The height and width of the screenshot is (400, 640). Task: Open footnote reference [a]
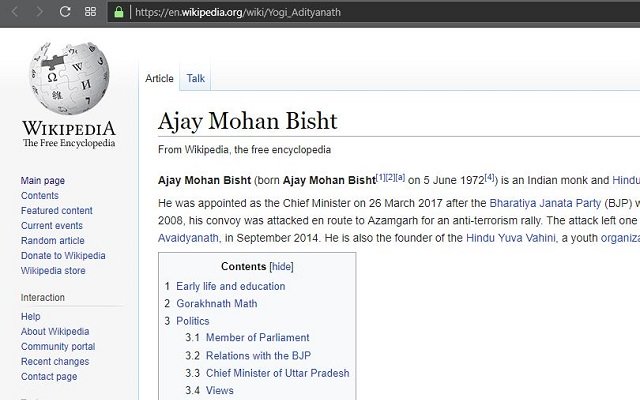point(400,177)
